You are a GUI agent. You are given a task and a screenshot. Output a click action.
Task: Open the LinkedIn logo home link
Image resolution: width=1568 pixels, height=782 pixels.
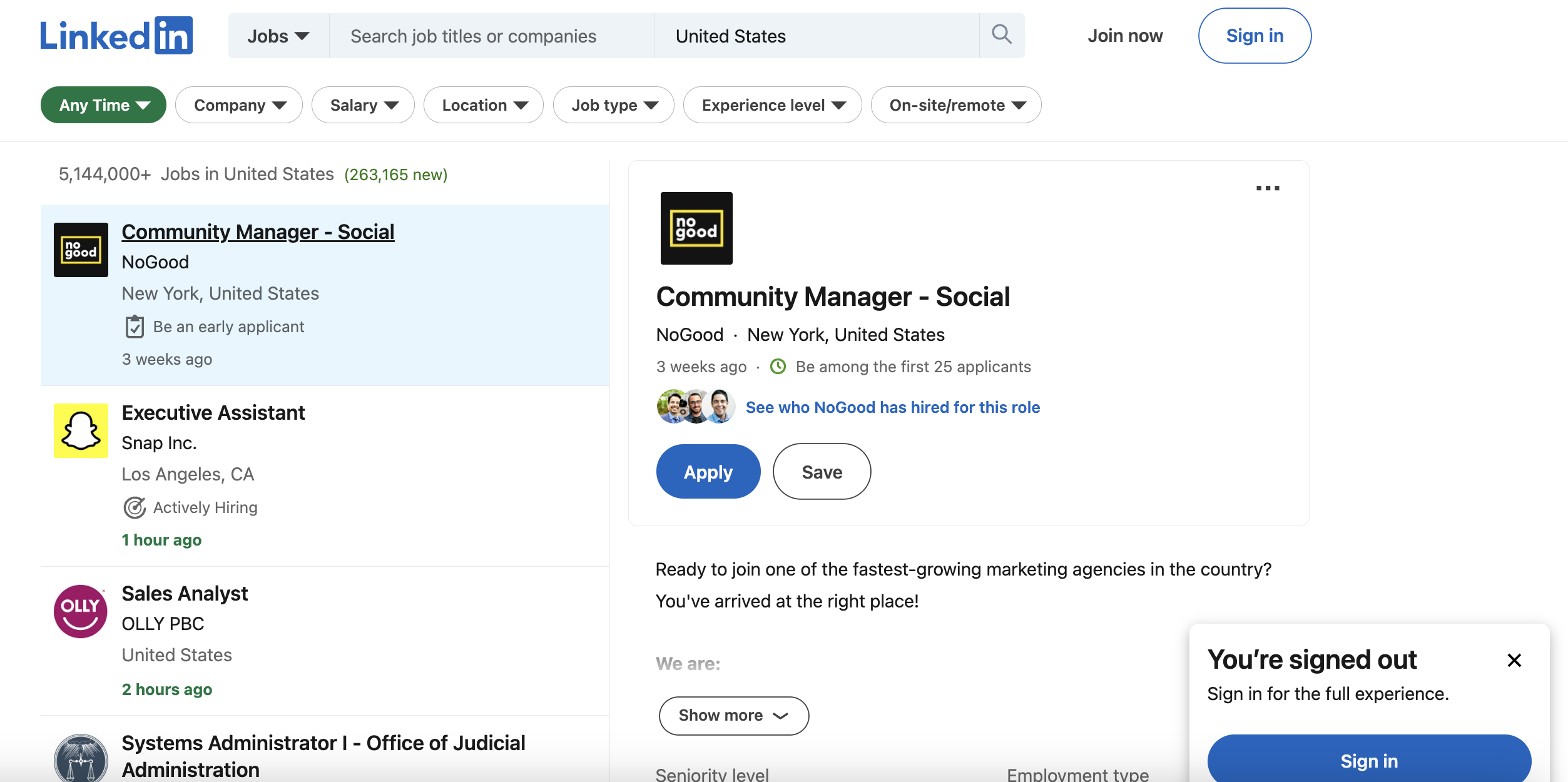(116, 36)
